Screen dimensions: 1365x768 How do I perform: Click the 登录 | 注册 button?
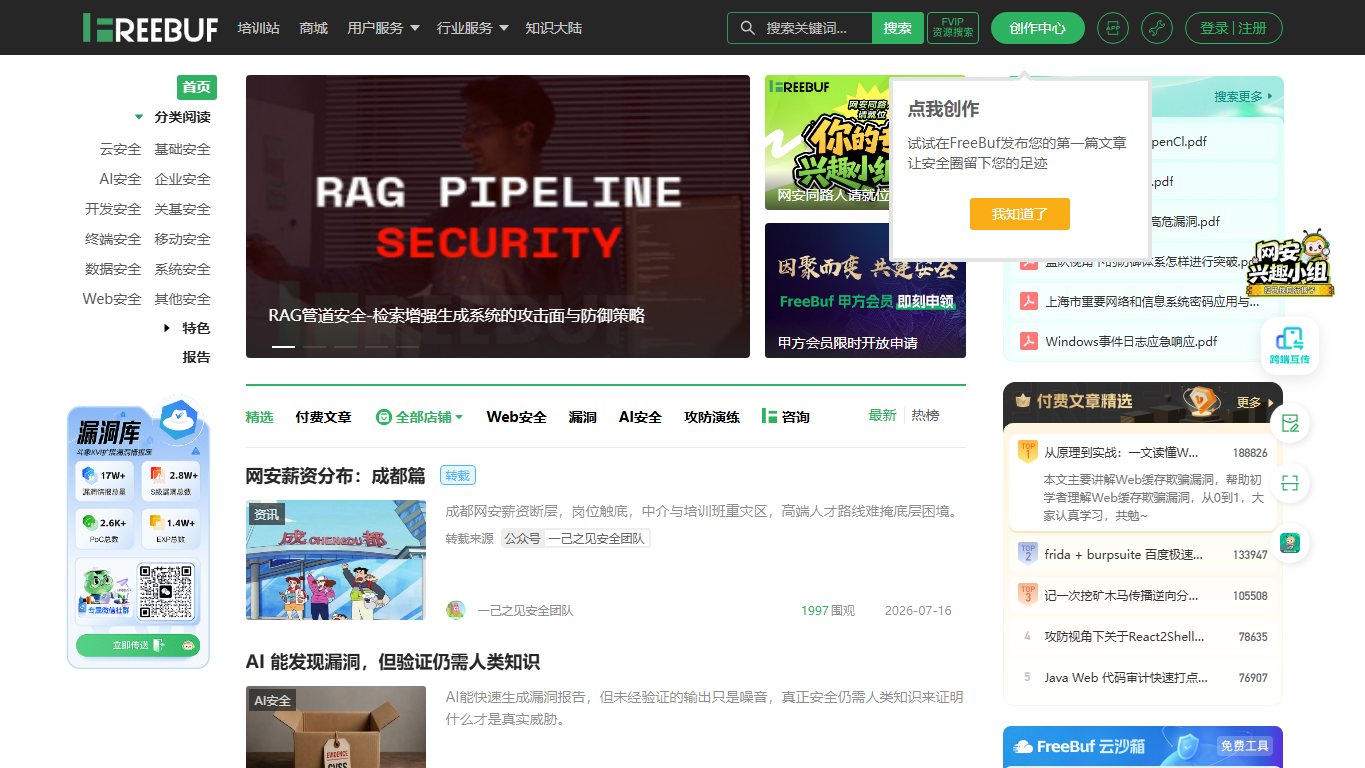[1234, 28]
